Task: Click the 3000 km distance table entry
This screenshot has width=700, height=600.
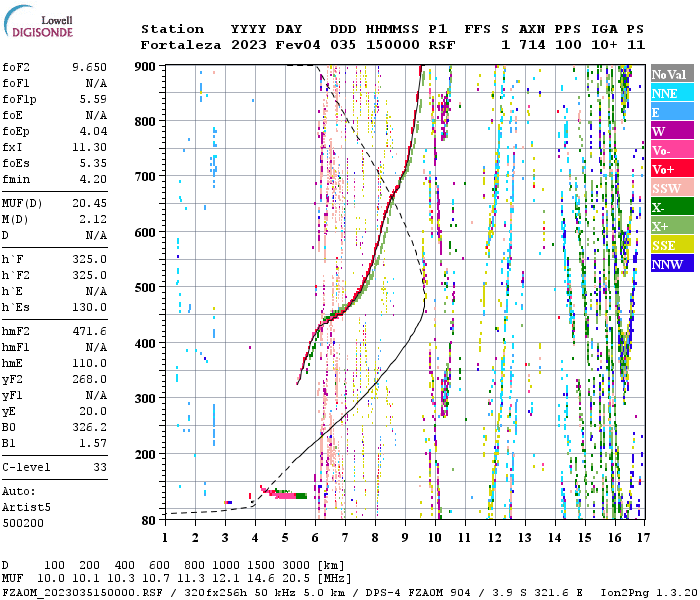Action: point(296,565)
